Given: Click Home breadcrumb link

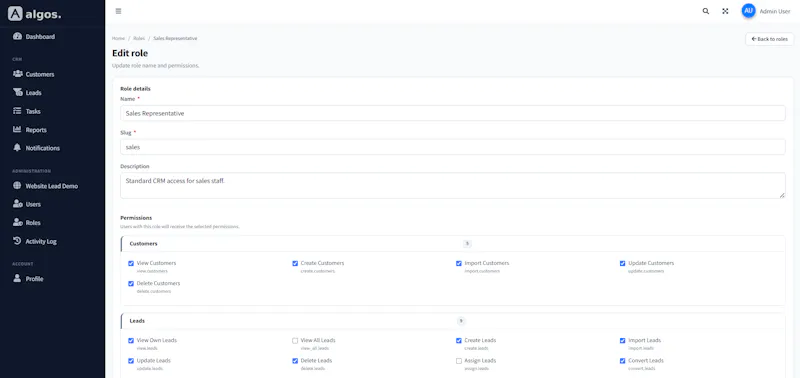Looking at the screenshot, I should point(118,38).
